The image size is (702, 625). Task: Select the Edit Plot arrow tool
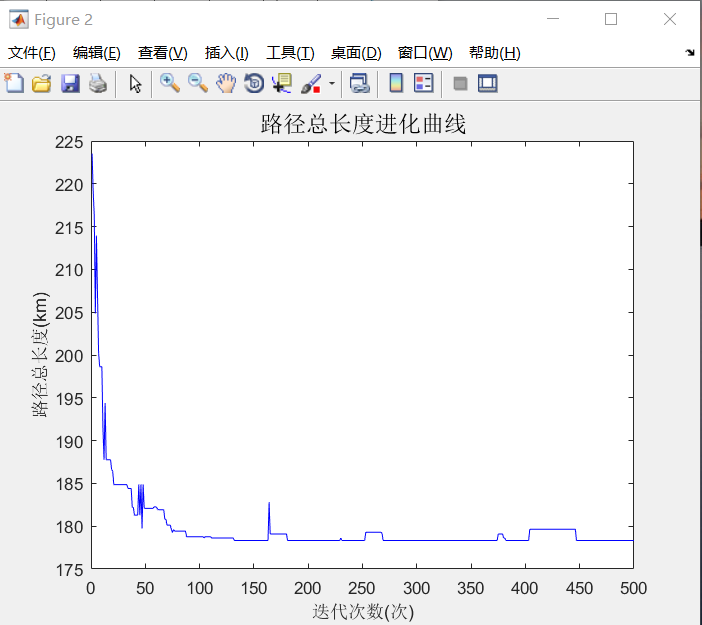(135, 84)
